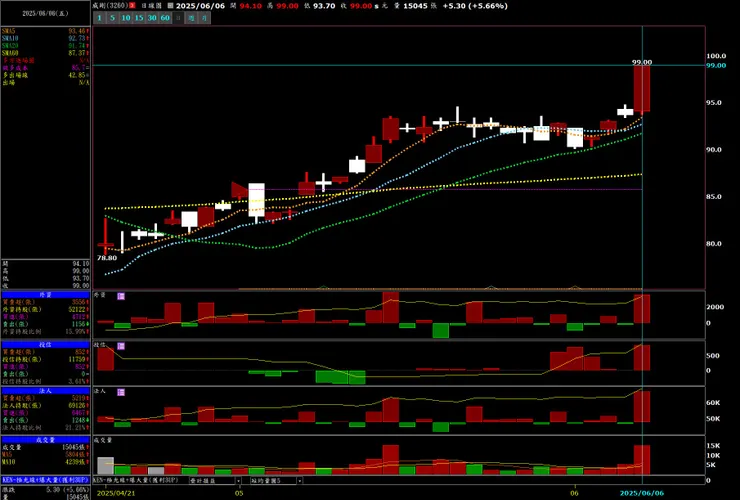This screenshot has height=500, width=740.
Task: Switch to 5-minute chart interval
Action: tap(112, 18)
